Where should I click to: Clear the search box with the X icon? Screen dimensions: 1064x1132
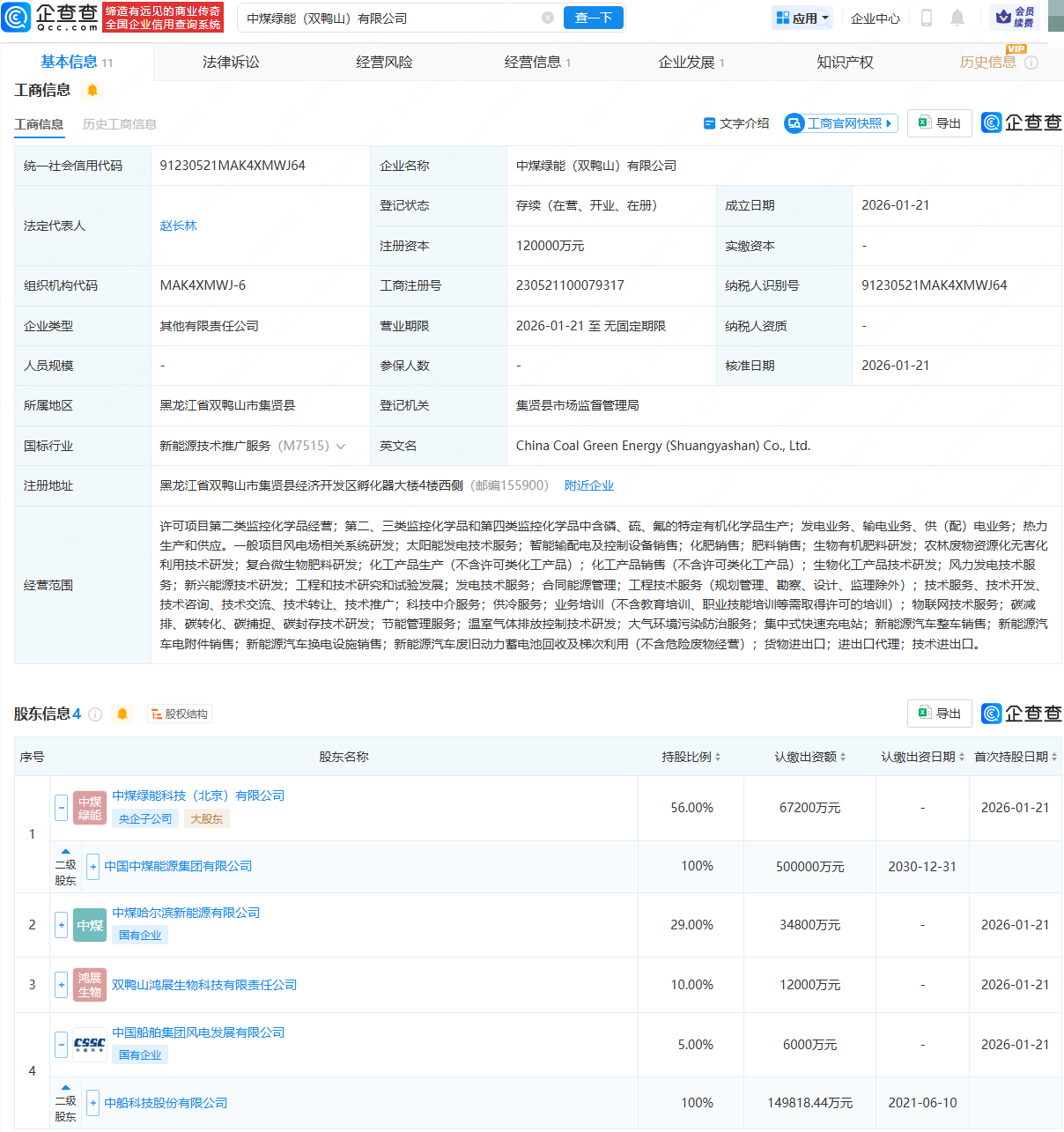point(548,18)
